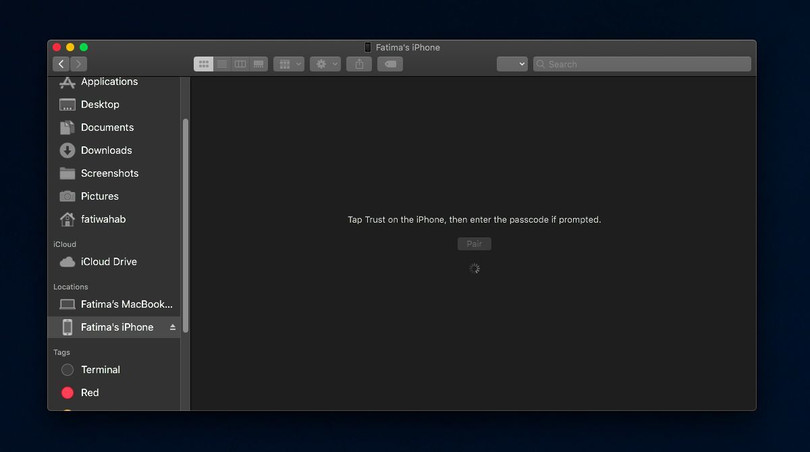Select the Documents label in sidebar
Image resolution: width=810 pixels, height=452 pixels.
107,127
